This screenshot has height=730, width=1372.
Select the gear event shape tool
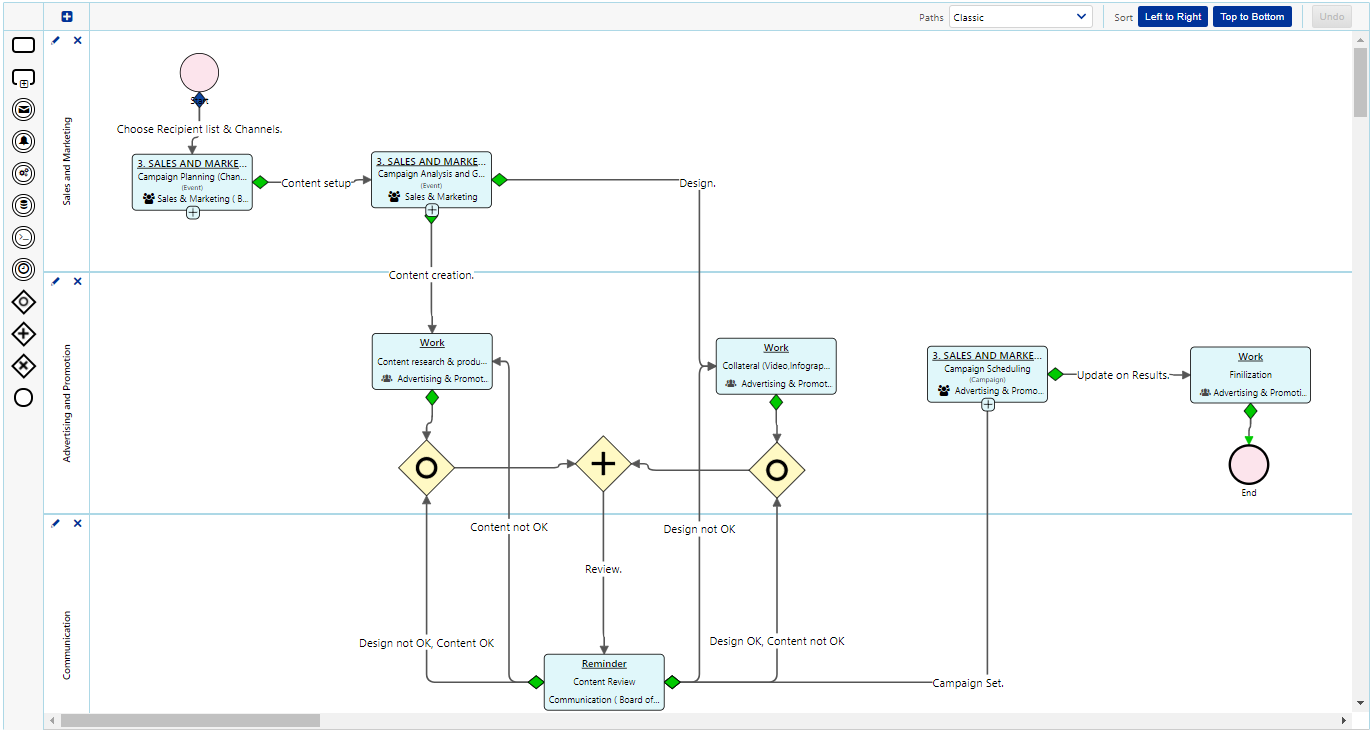23,173
